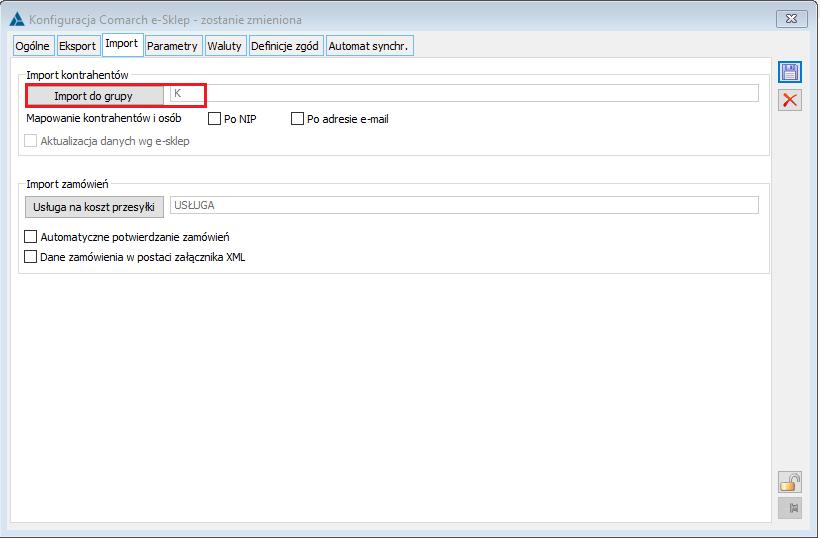Open the Eksport tab
This screenshot has width=820, height=539.
click(77, 46)
